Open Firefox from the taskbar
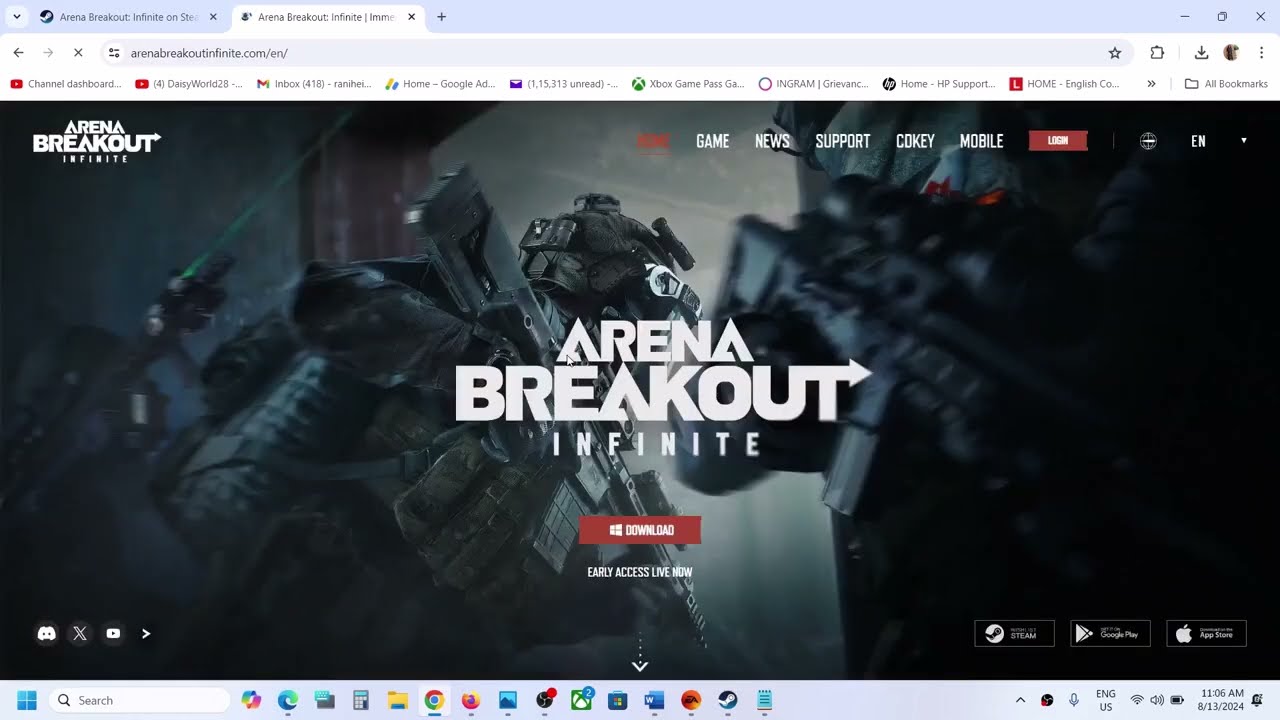Viewport: 1280px width, 720px height. [x=471, y=700]
